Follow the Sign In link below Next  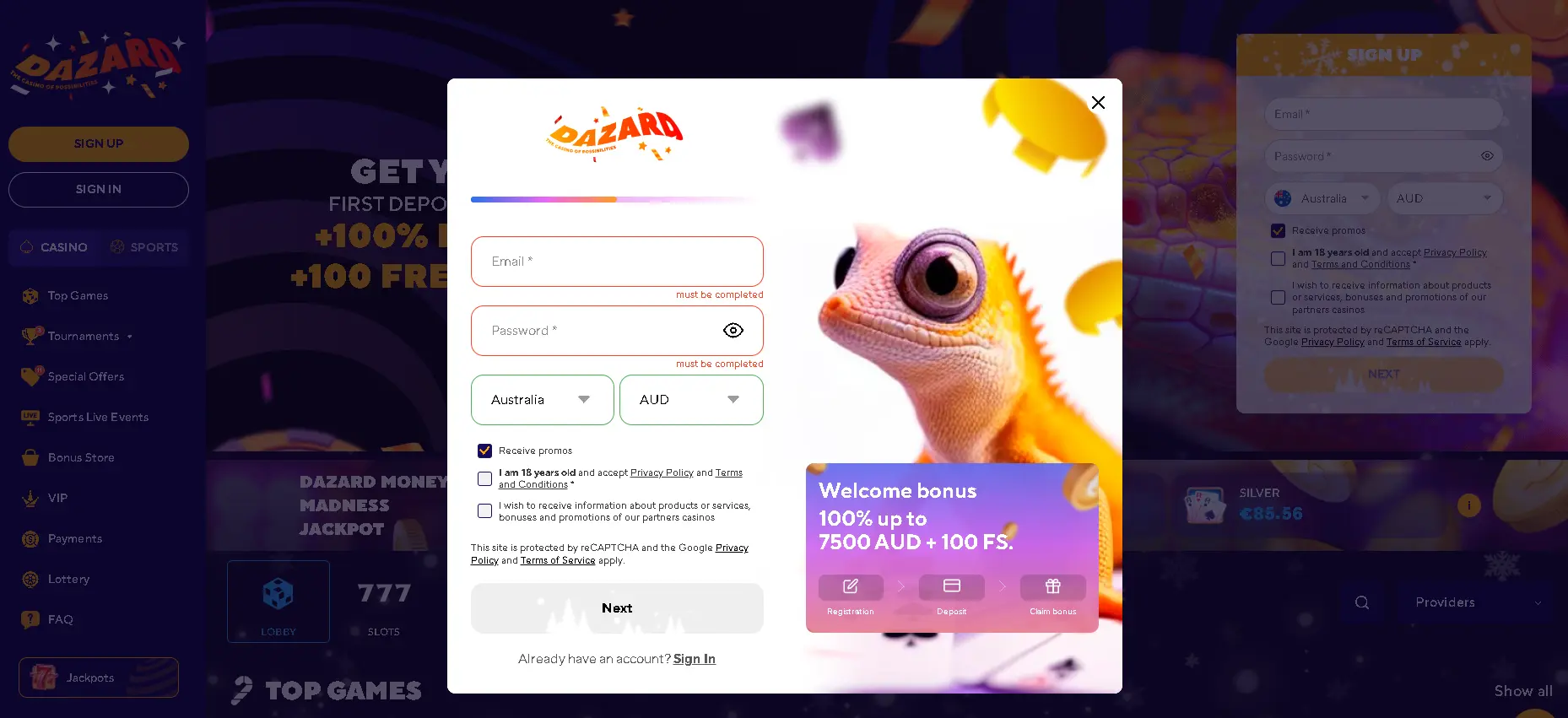(x=694, y=659)
